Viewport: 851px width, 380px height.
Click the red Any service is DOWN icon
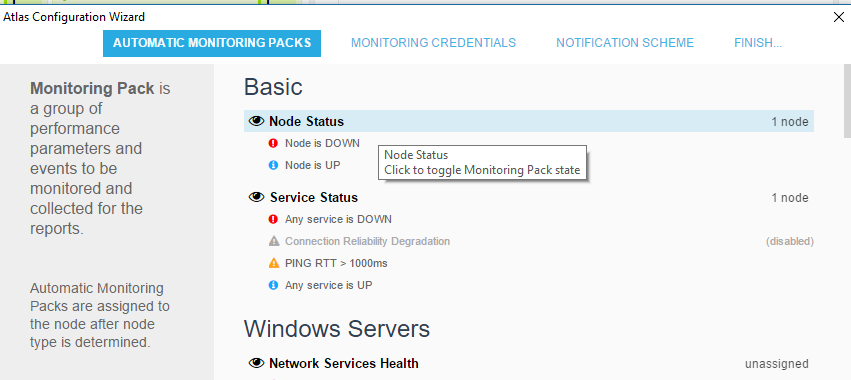pos(274,219)
